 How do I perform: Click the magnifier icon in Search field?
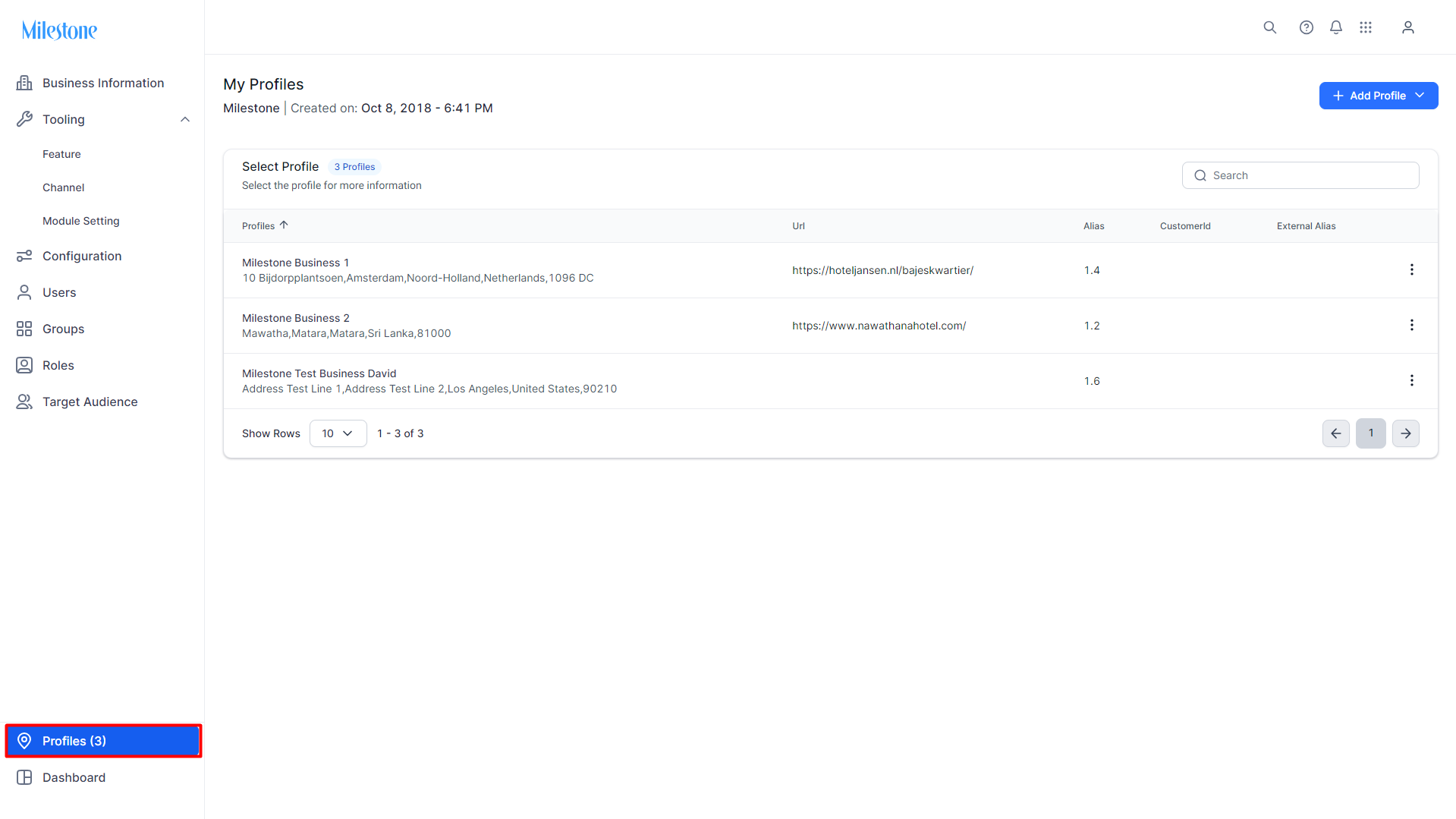click(1200, 175)
